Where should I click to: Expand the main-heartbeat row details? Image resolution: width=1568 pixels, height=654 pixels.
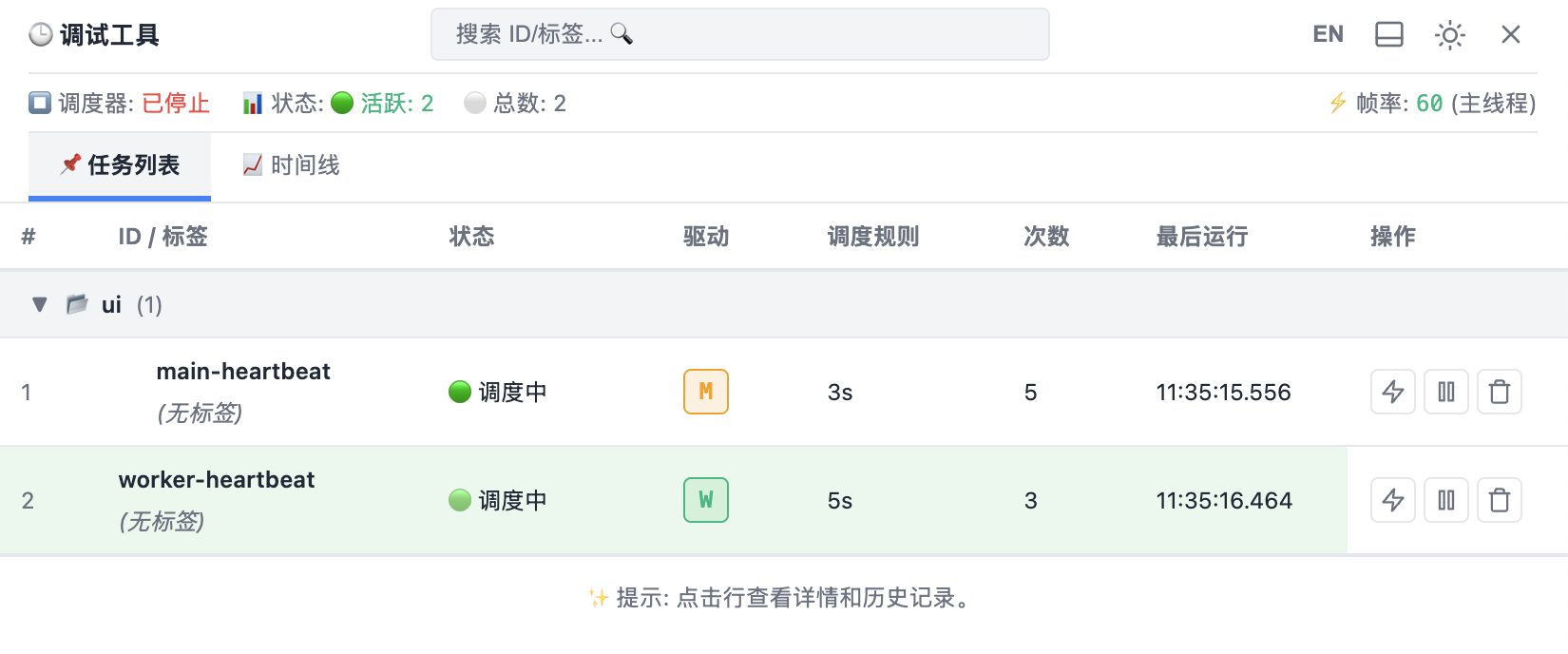243,372
